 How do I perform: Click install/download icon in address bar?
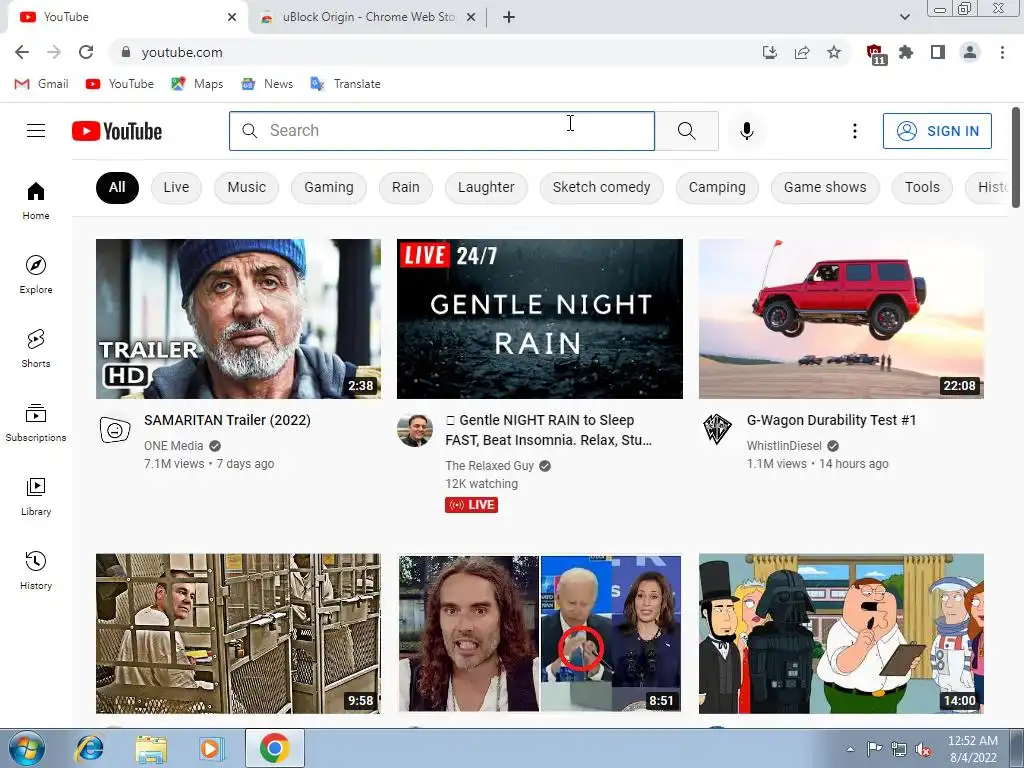click(x=770, y=52)
